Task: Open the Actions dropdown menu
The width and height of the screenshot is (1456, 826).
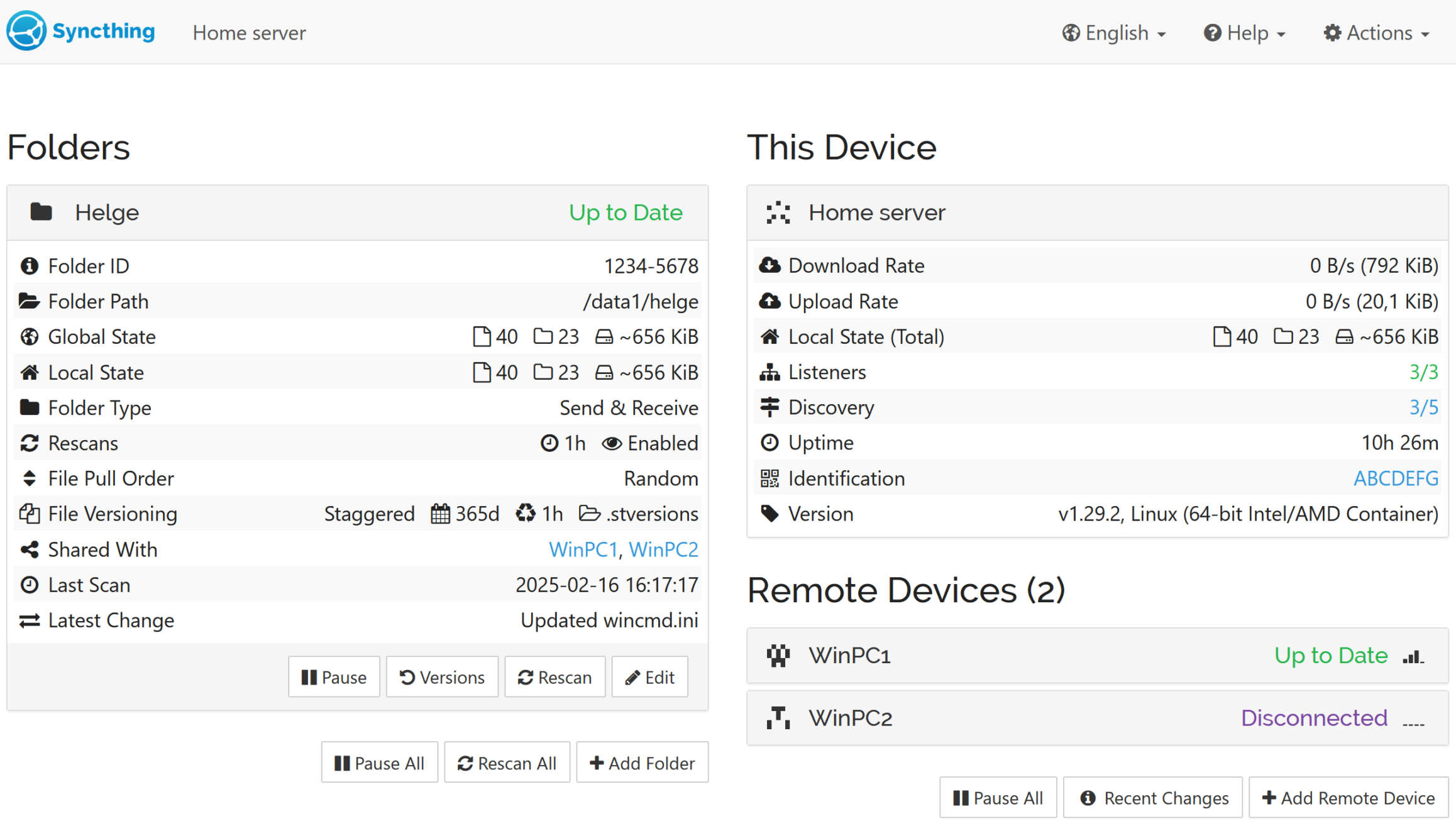Action: click(1376, 33)
